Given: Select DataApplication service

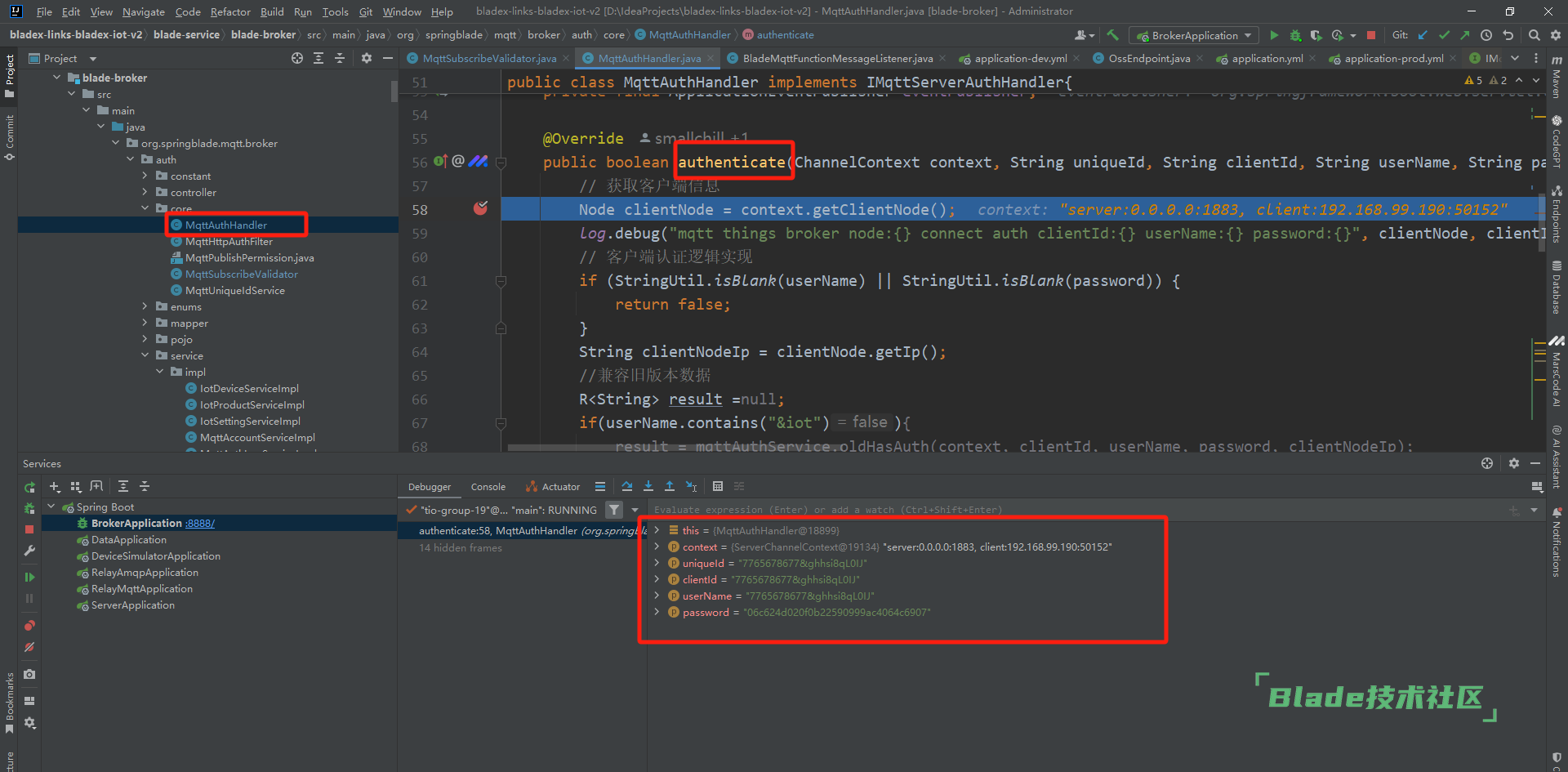Looking at the screenshot, I should point(129,539).
